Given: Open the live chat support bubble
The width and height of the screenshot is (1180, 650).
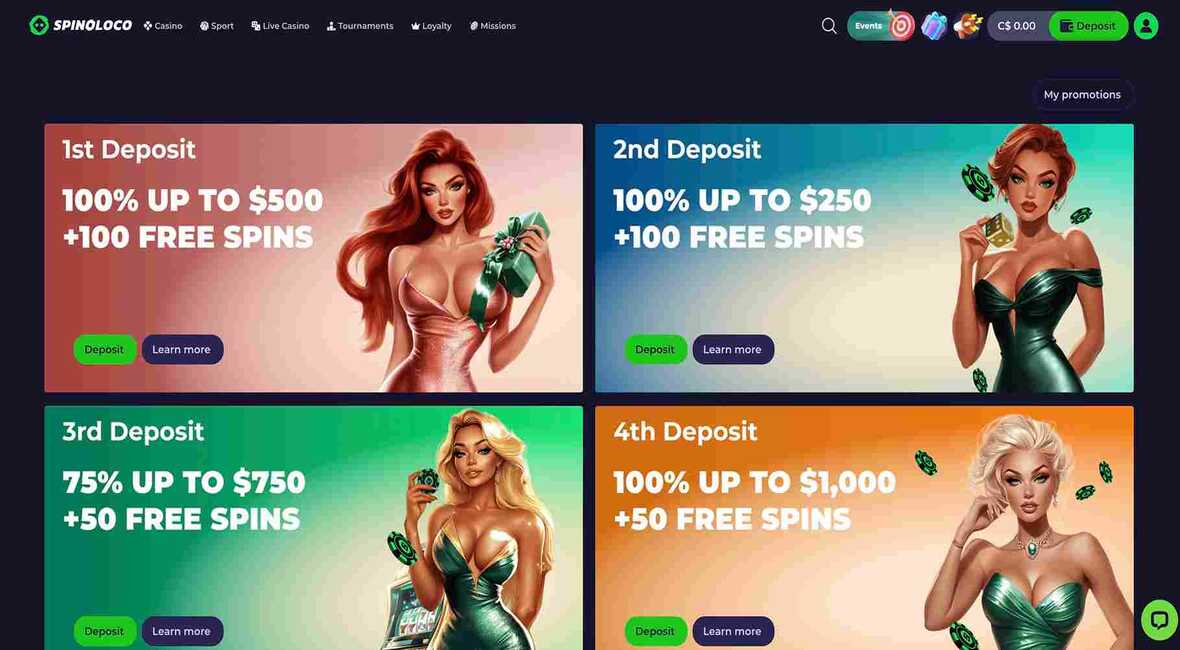Looking at the screenshot, I should (x=1157, y=619).
